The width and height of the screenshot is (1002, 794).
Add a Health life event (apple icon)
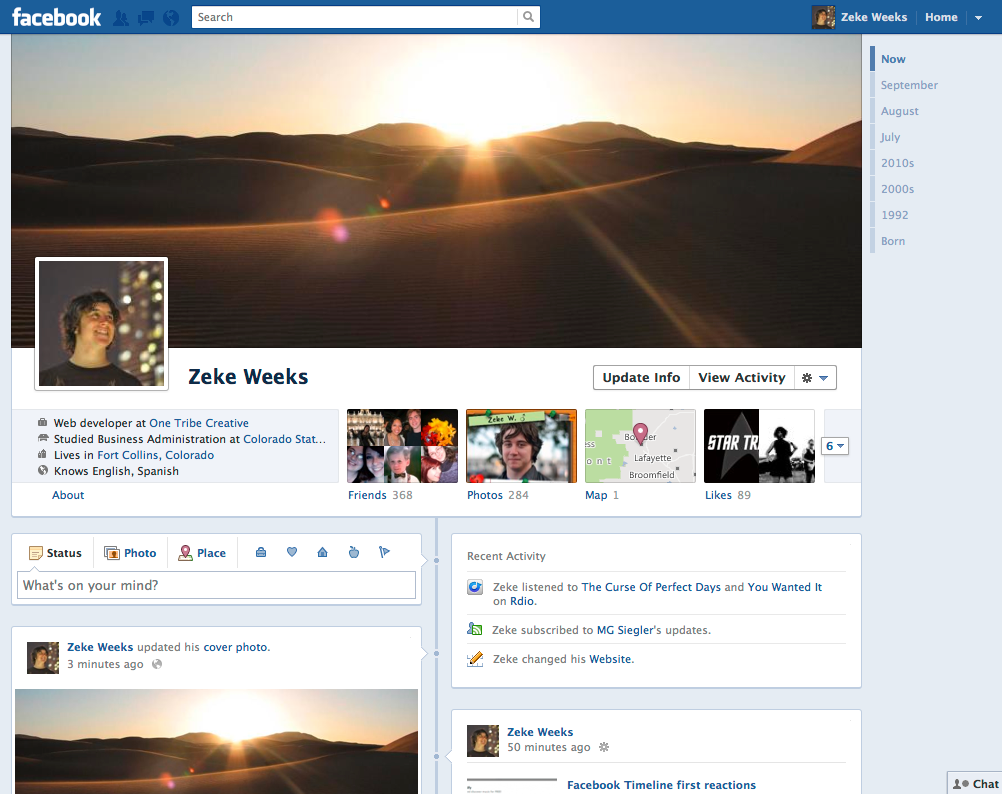[353, 552]
